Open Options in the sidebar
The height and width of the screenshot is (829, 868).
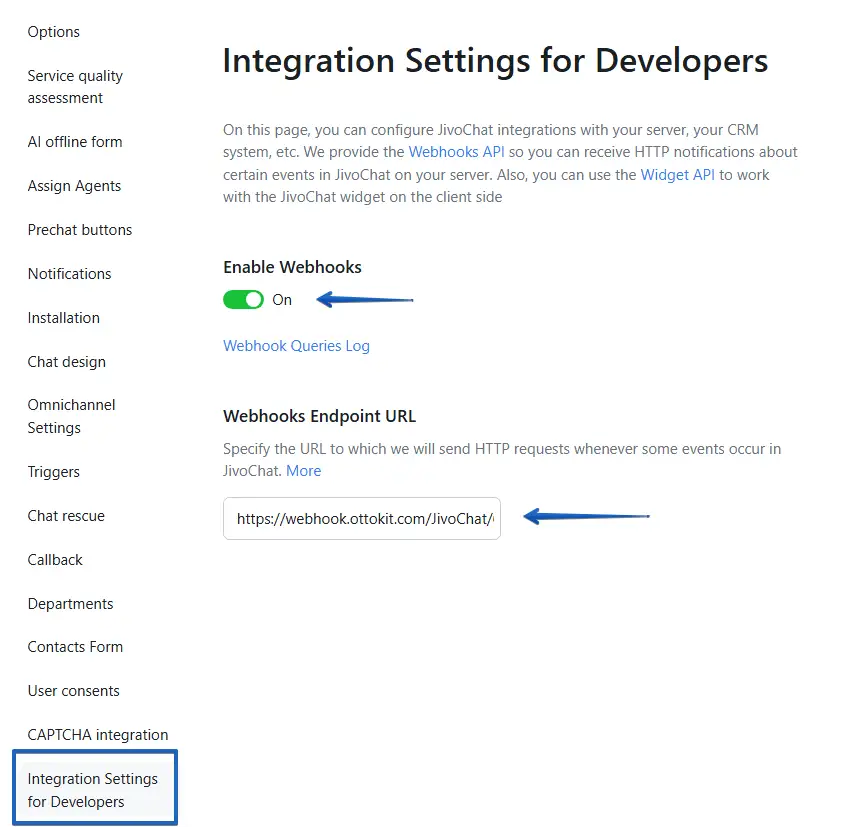(x=54, y=32)
